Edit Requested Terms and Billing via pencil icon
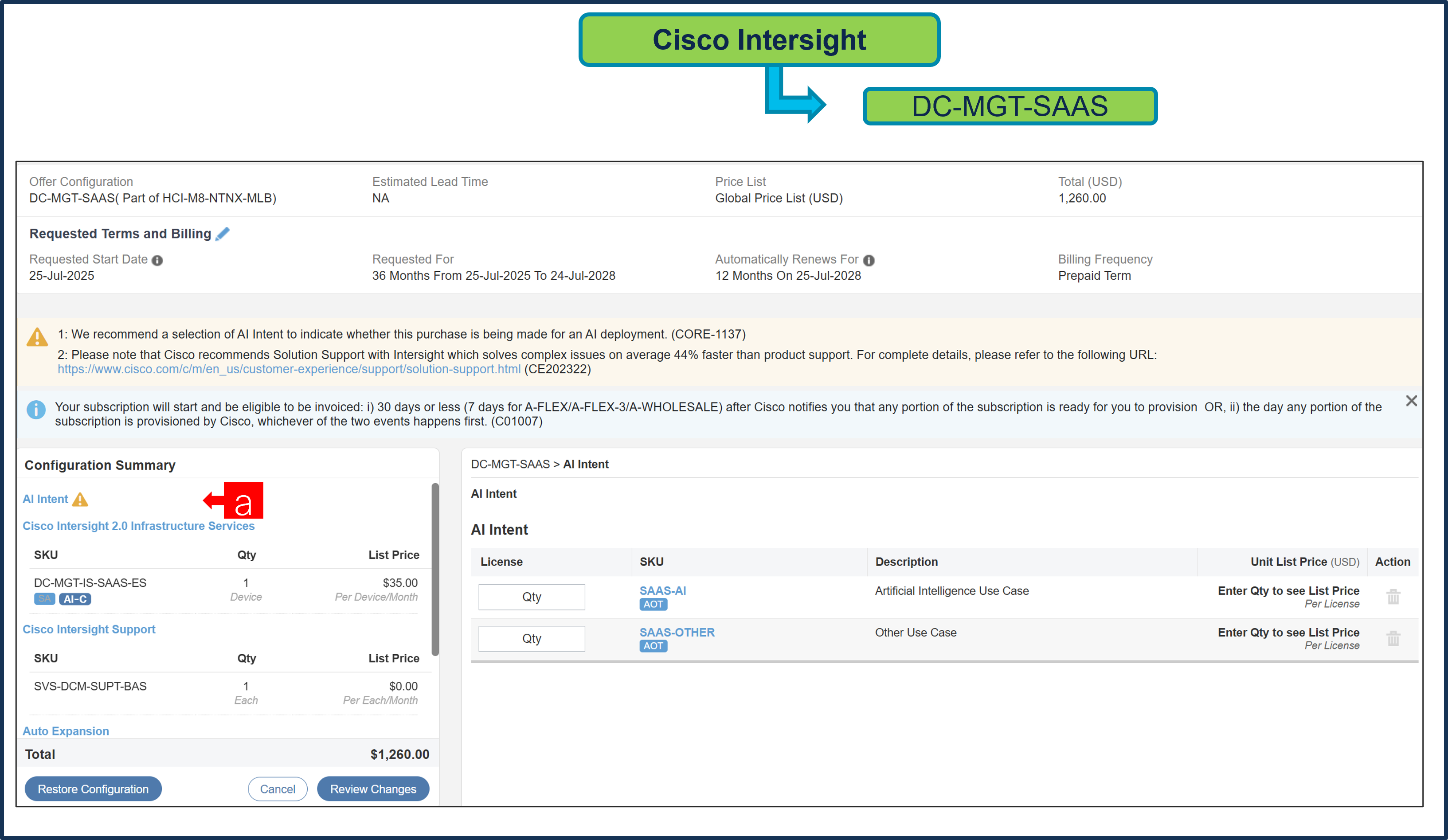Viewport: 1448px width, 840px height. point(223,233)
